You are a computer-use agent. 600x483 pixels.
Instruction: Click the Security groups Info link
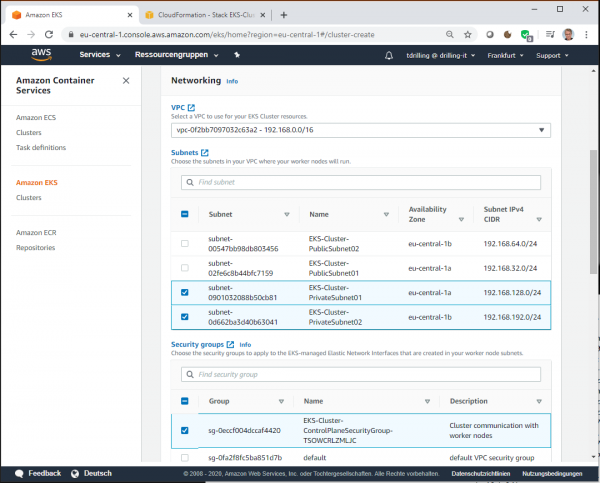point(245,344)
